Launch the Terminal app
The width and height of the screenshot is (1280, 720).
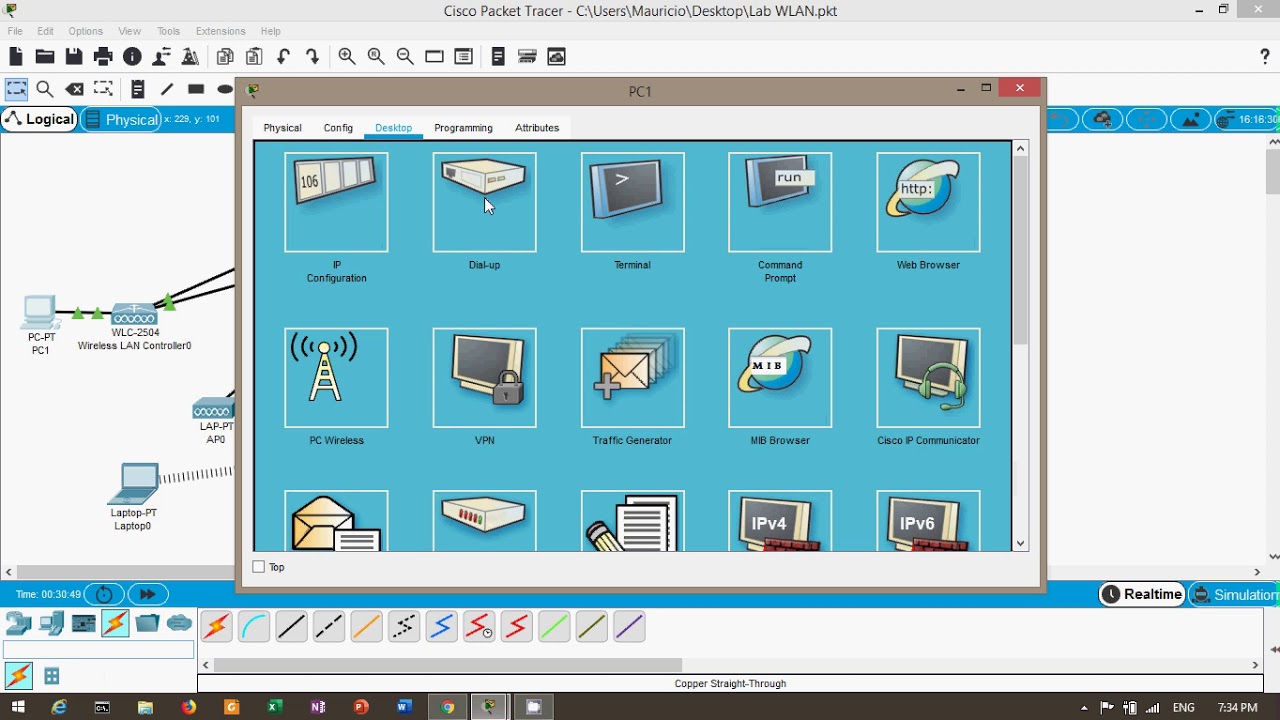632,202
